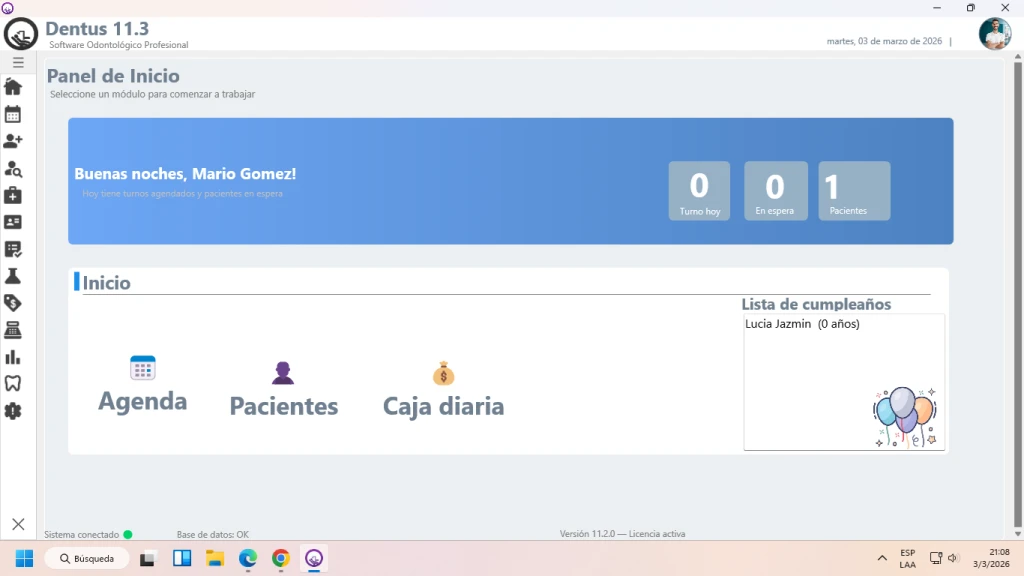Open the Agenda module
This screenshot has height=576, width=1024.
coord(142,385)
